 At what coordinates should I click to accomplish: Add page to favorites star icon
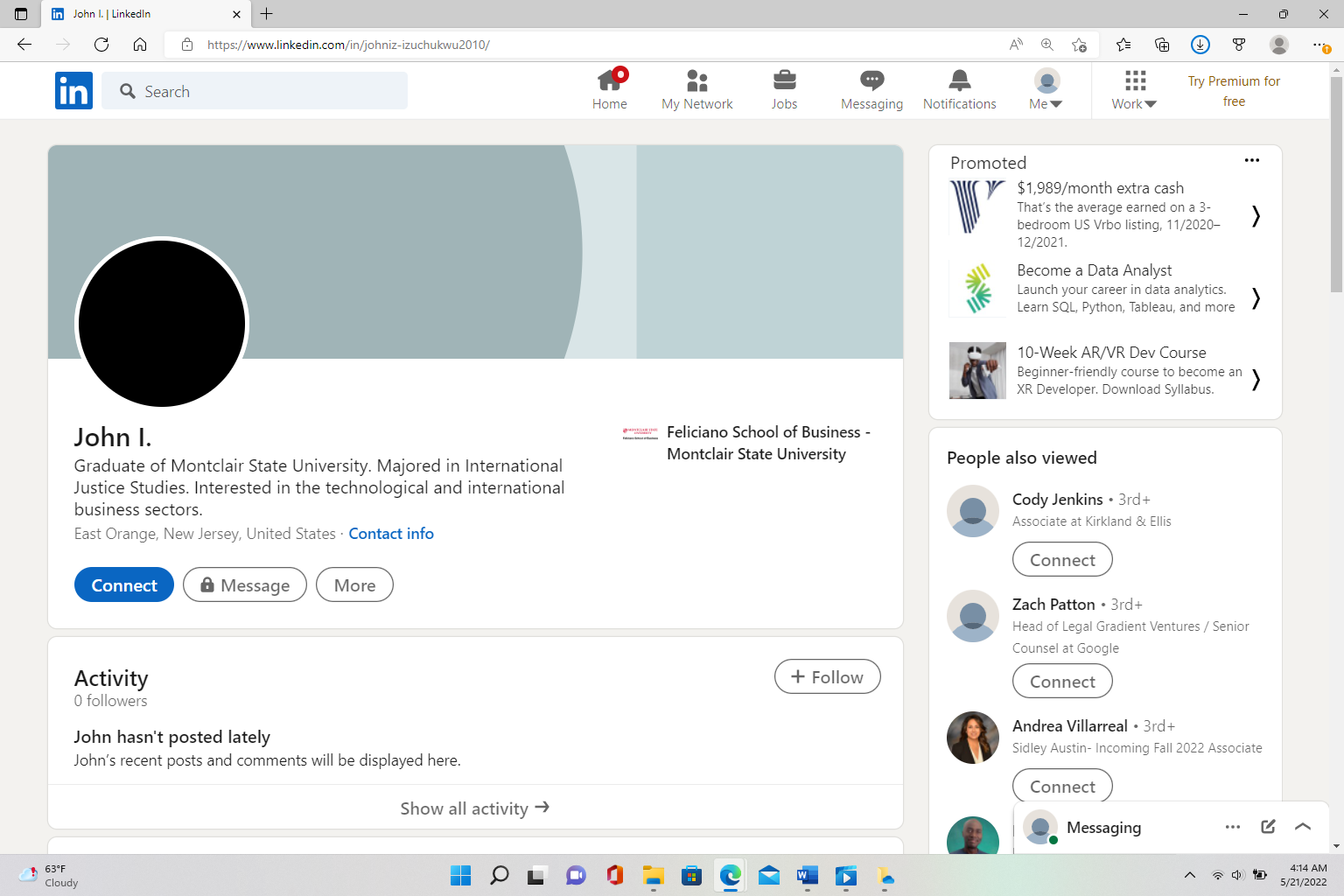pyautogui.click(x=1079, y=45)
